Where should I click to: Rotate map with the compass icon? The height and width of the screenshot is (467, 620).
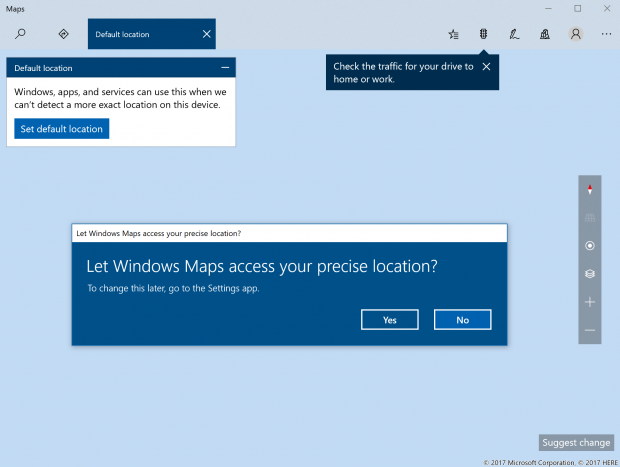click(x=590, y=189)
